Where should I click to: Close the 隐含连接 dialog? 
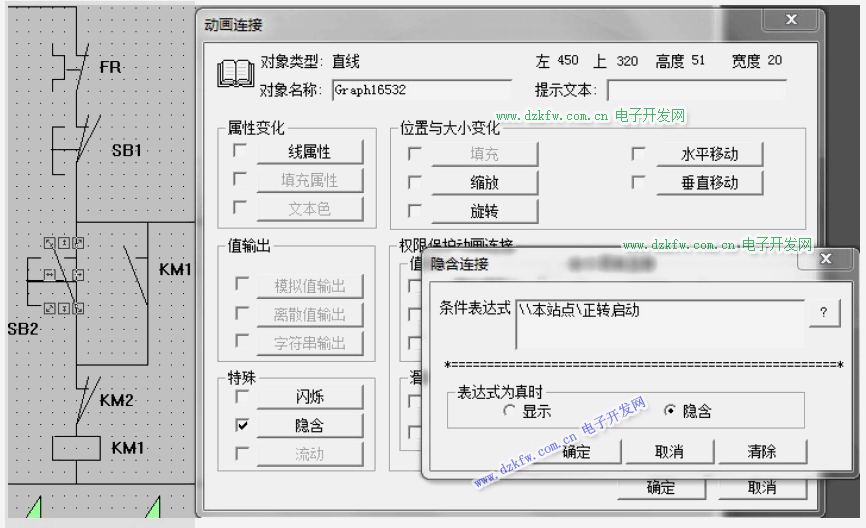(x=826, y=261)
